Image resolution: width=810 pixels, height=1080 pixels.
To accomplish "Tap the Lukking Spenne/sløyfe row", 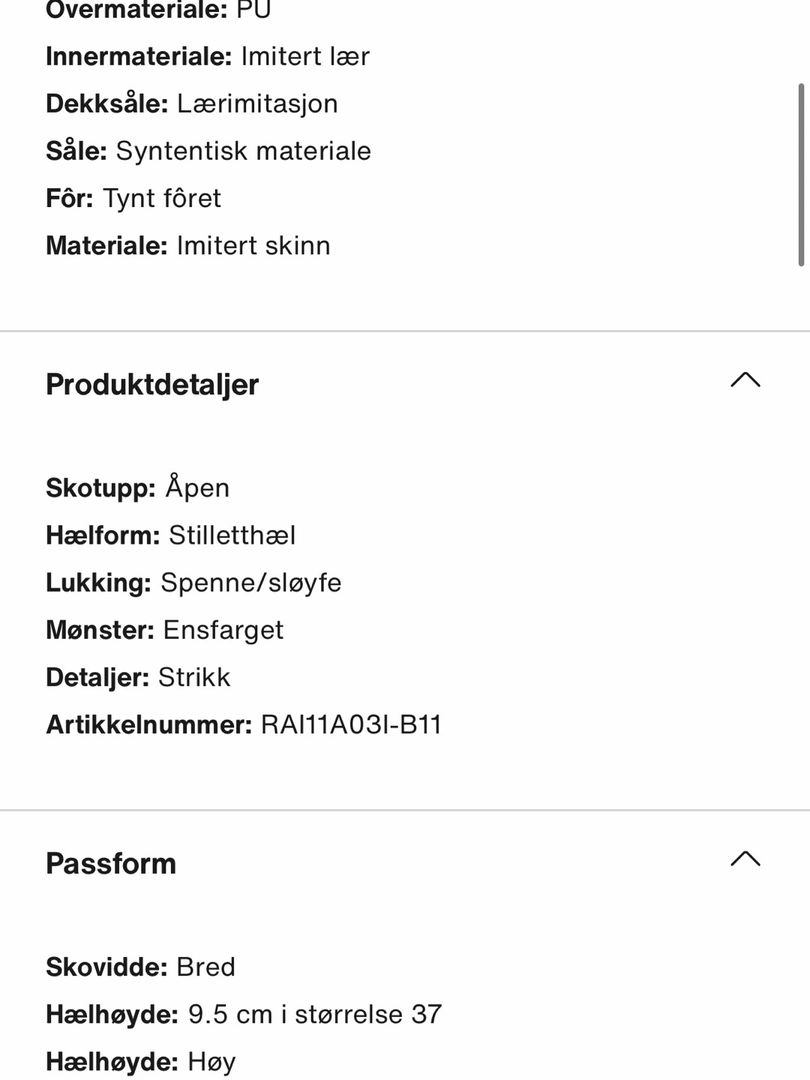I will pos(194,583).
